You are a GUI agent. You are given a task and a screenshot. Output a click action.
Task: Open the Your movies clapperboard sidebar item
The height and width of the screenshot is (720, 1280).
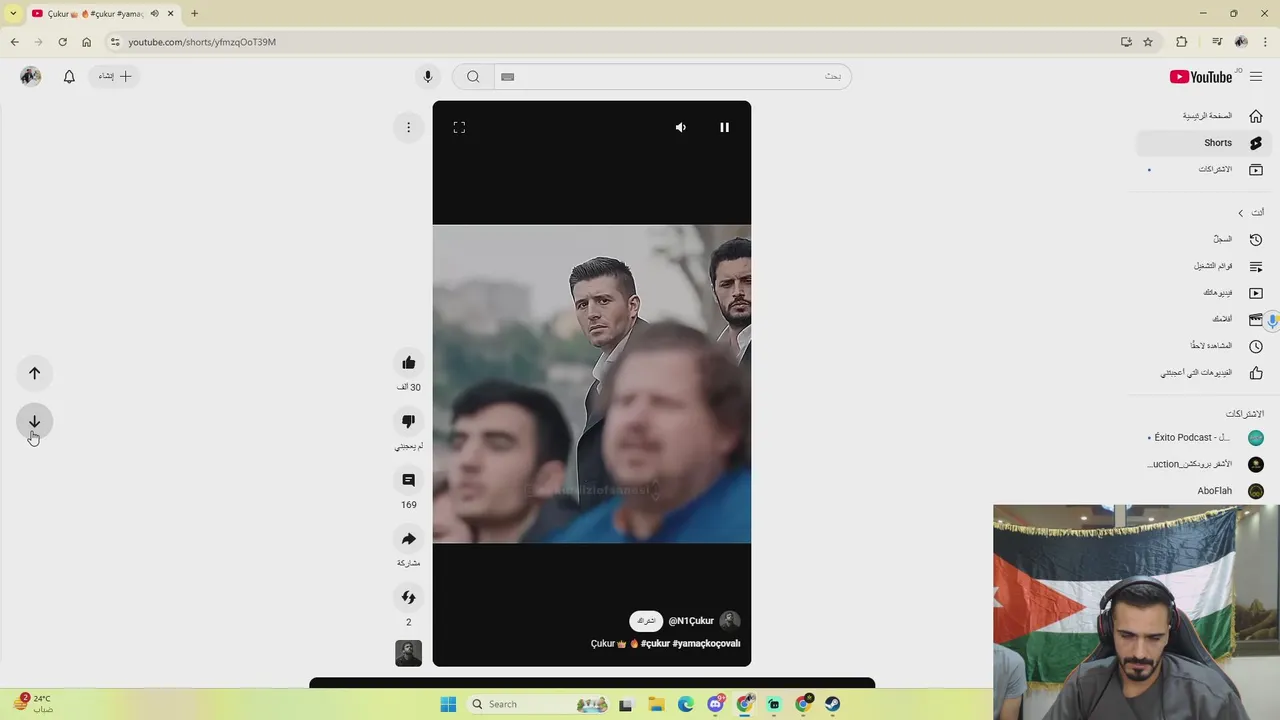tap(1205, 319)
